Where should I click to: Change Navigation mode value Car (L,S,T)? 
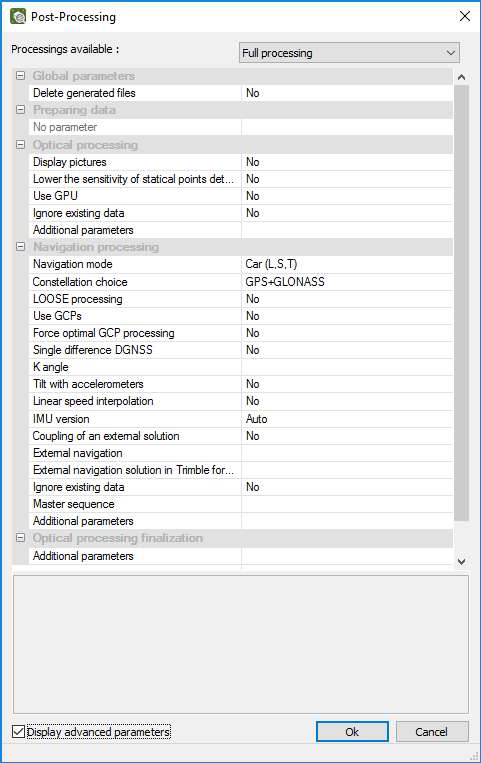pyautogui.click(x=347, y=264)
